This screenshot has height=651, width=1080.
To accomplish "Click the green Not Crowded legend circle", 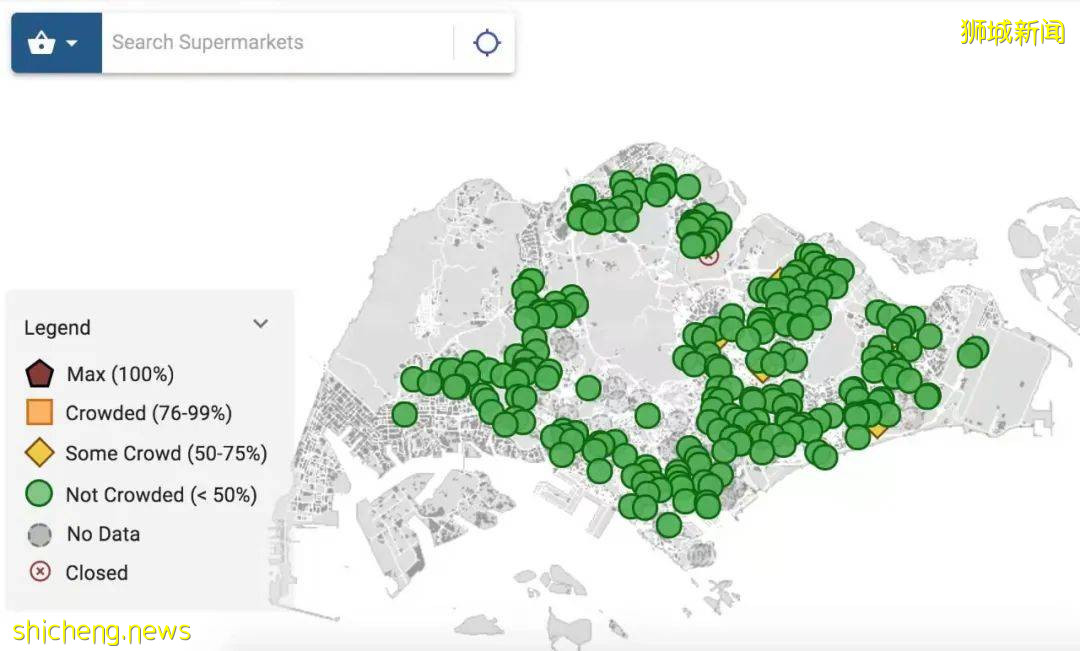I will tap(40, 494).
